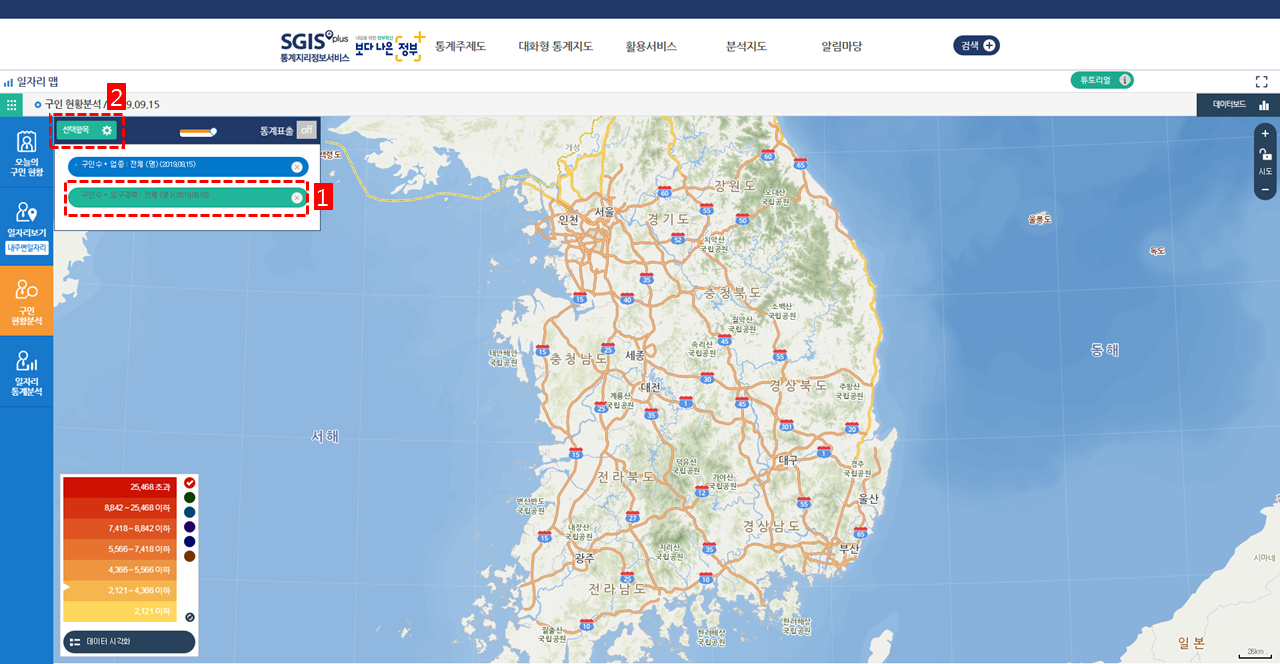Open the 분석지도 menu

pos(746,46)
